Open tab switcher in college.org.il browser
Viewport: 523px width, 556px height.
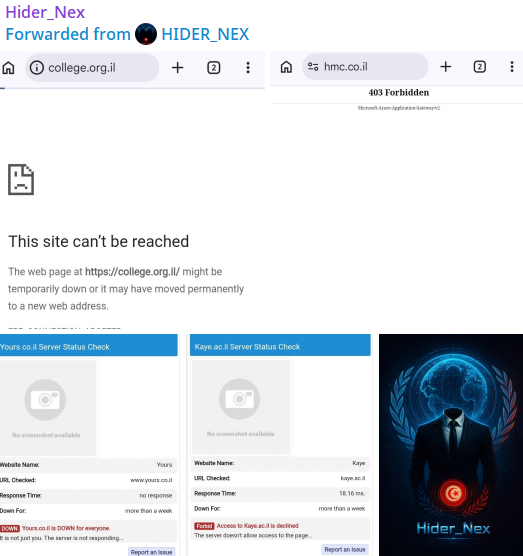(213, 67)
